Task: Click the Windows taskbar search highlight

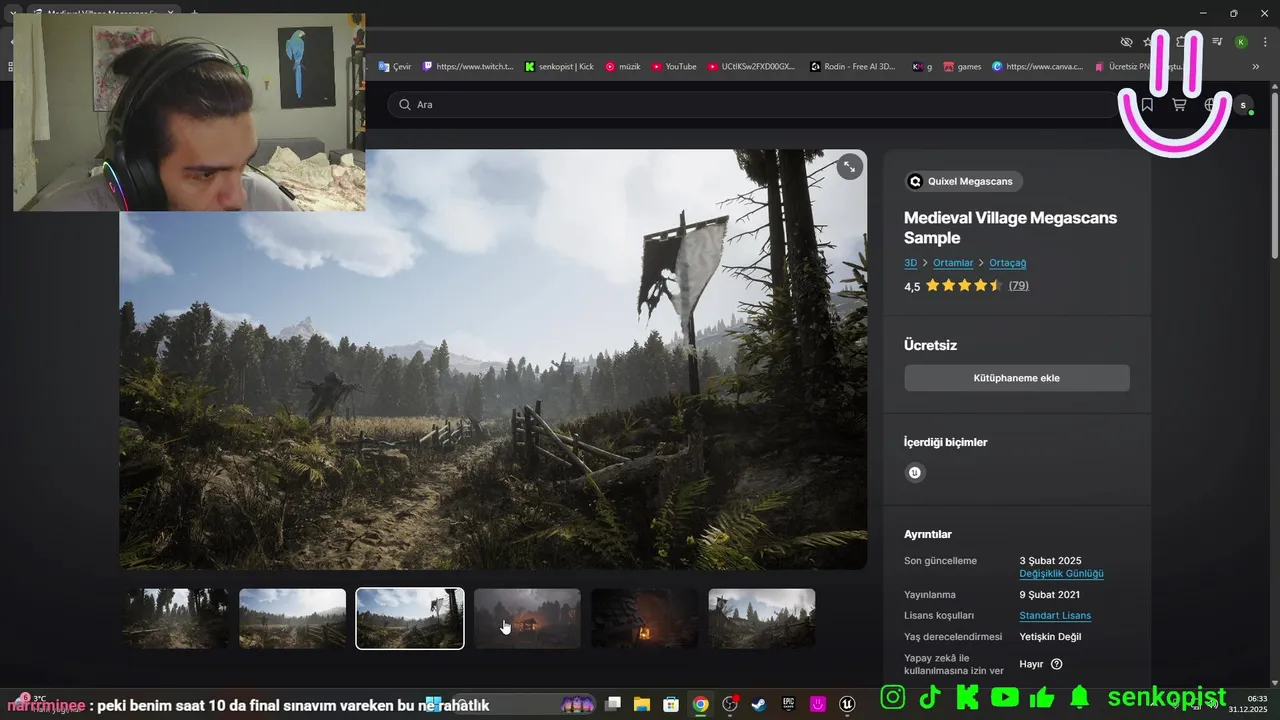Action: pos(578,704)
